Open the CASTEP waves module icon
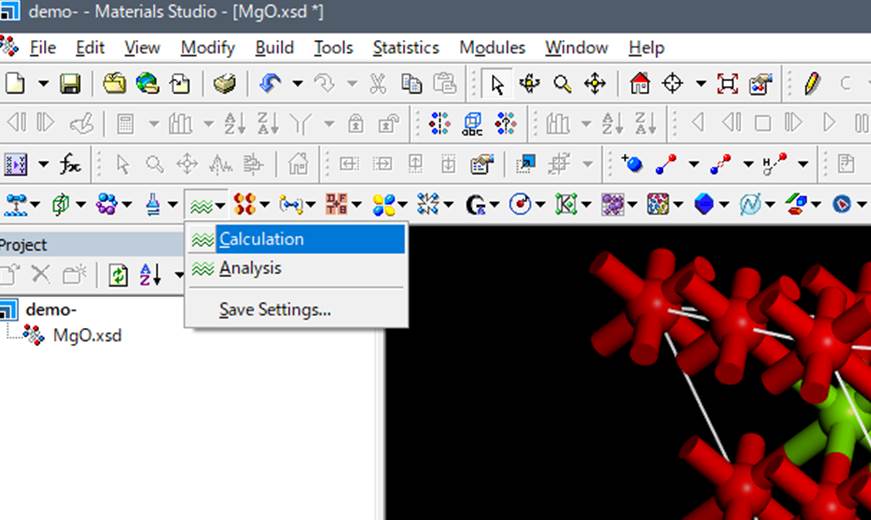The width and height of the screenshot is (871, 520). click(201, 204)
